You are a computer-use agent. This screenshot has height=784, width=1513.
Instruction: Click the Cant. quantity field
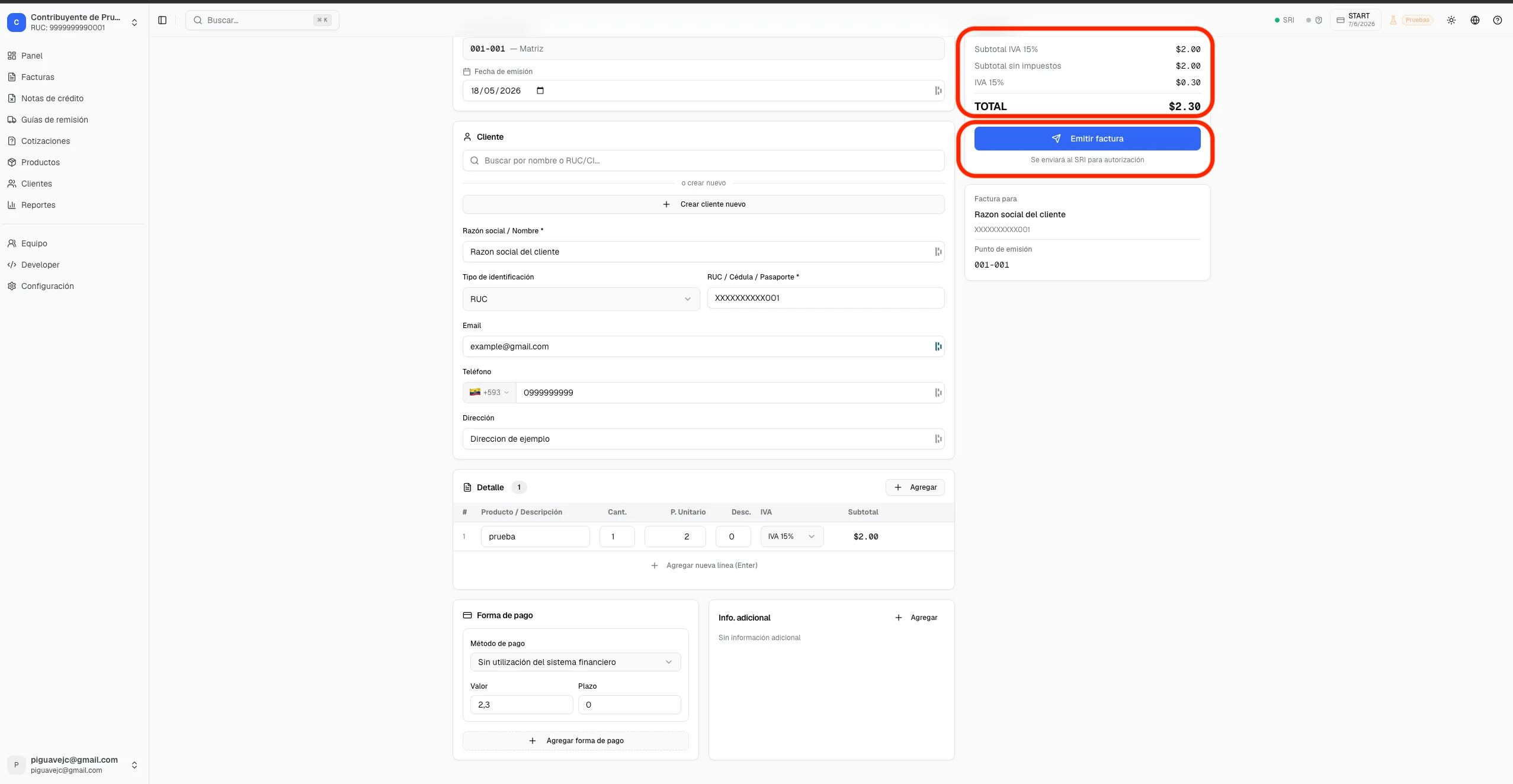(x=617, y=536)
